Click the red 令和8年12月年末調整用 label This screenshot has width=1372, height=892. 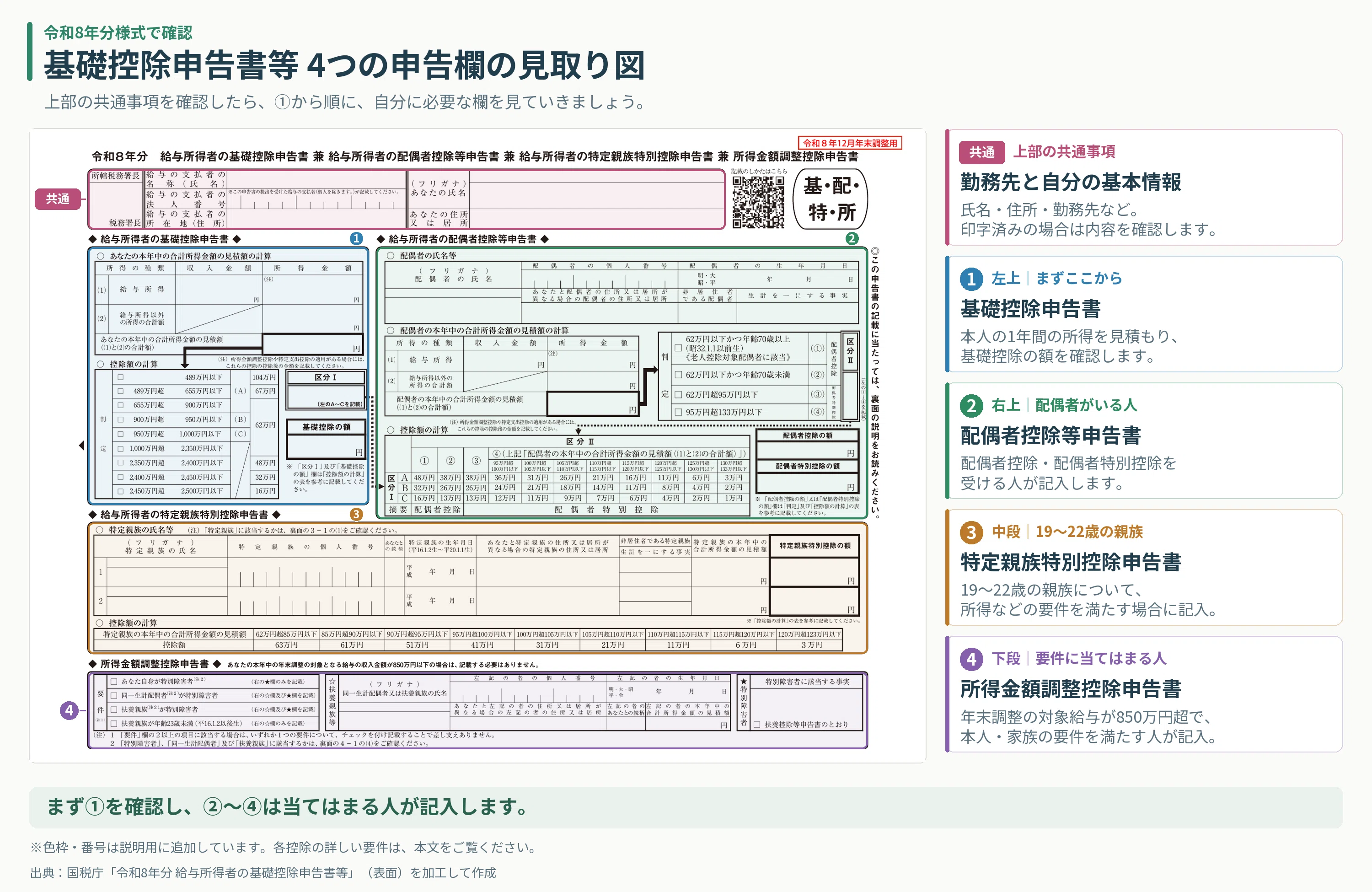(x=850, y=143)
